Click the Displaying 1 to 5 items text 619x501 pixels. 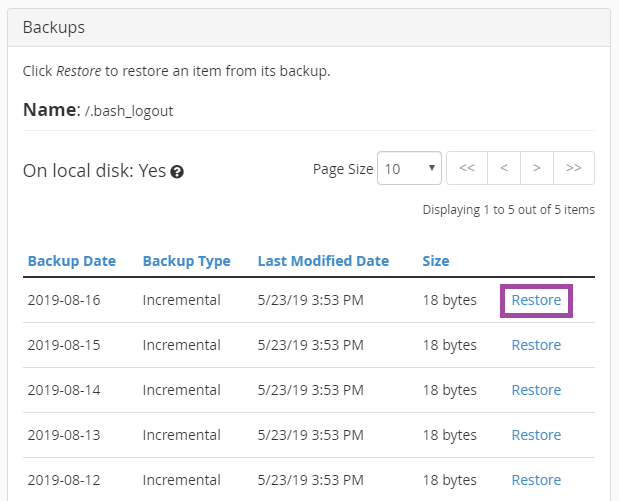(x=508, y=210)
